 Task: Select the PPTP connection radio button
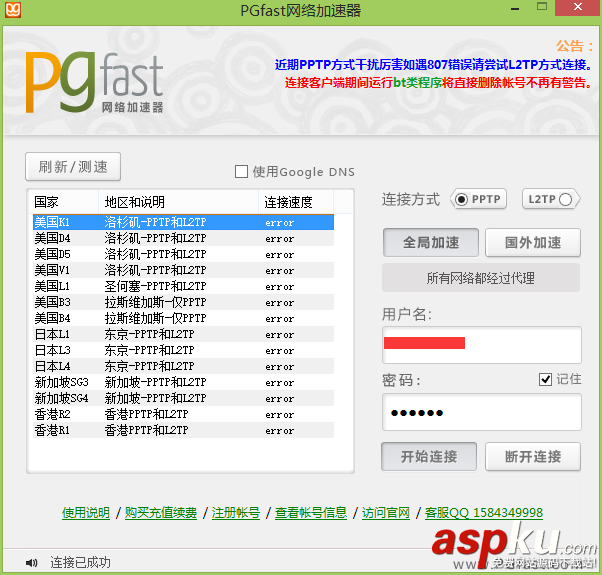pos(461,199)
